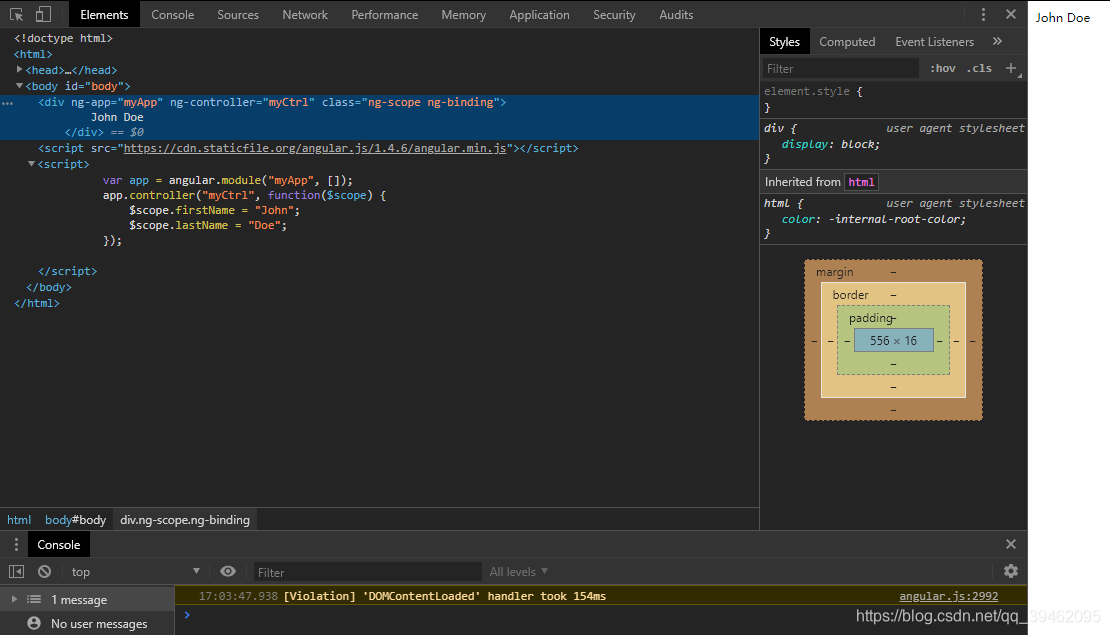Open the Network tab

coord(305,14)
